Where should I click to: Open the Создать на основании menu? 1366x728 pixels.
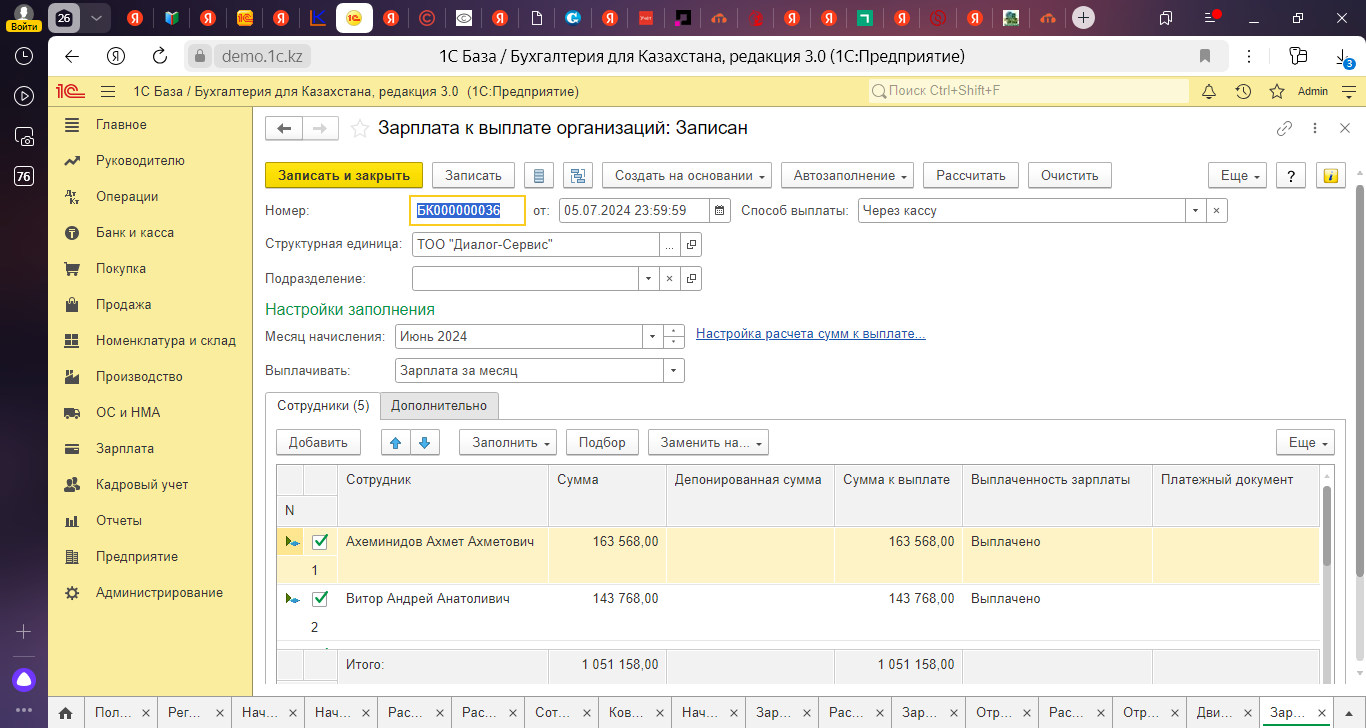point(691,175)
